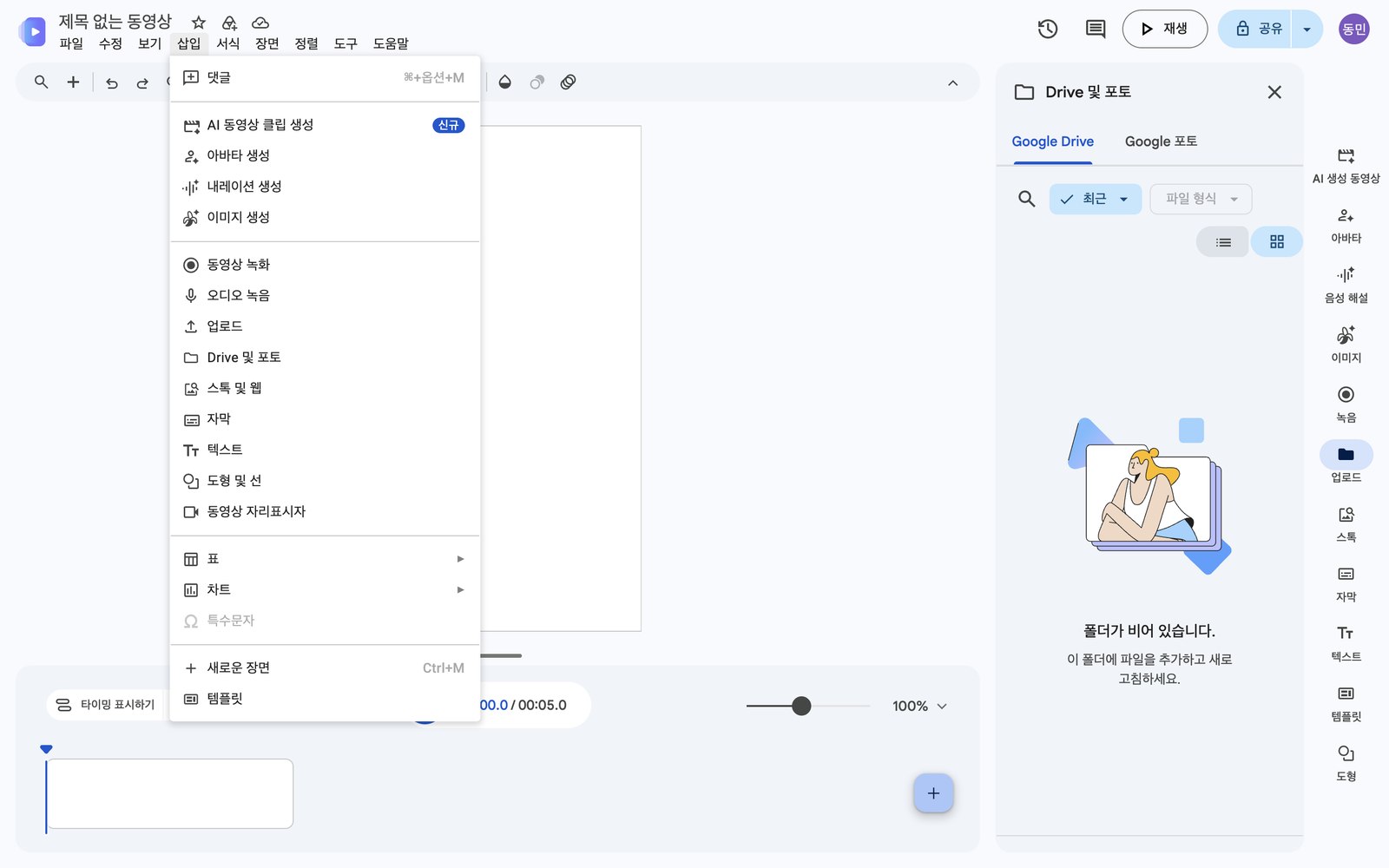The height and width of the screenshot is (868, 1389).
Task: Open the comments icon in header
Action: click(x=1096, y=29)
